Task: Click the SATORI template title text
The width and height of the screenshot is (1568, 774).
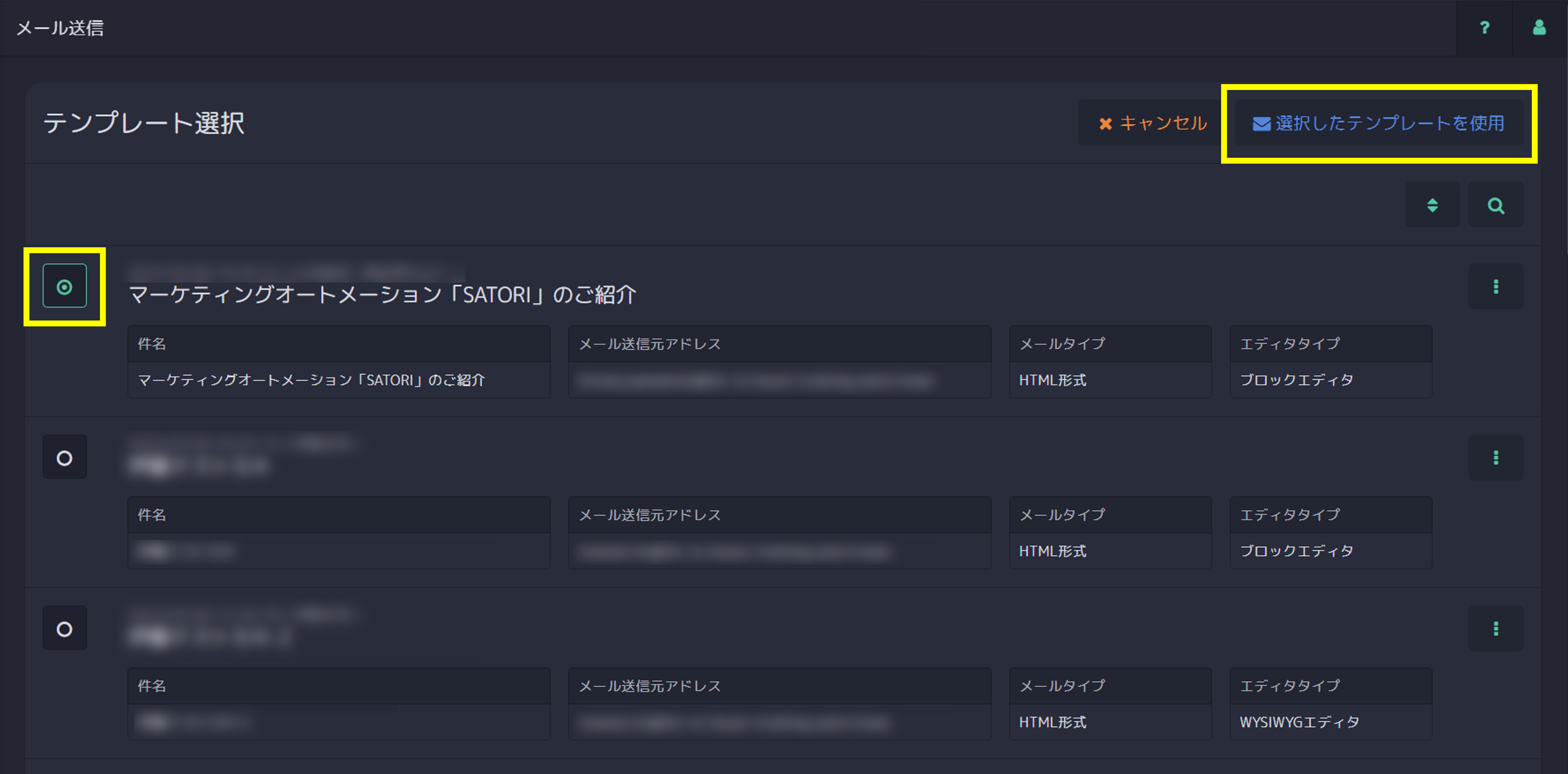Action: pos(382,294)
